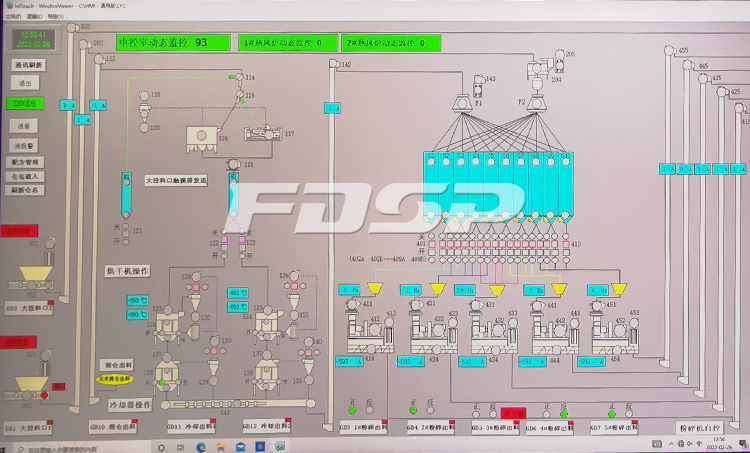Screen dimensions: 750x453
Task: Select the feeder machine icon 117
Action: pyautogui.click(x=262, y=133)
